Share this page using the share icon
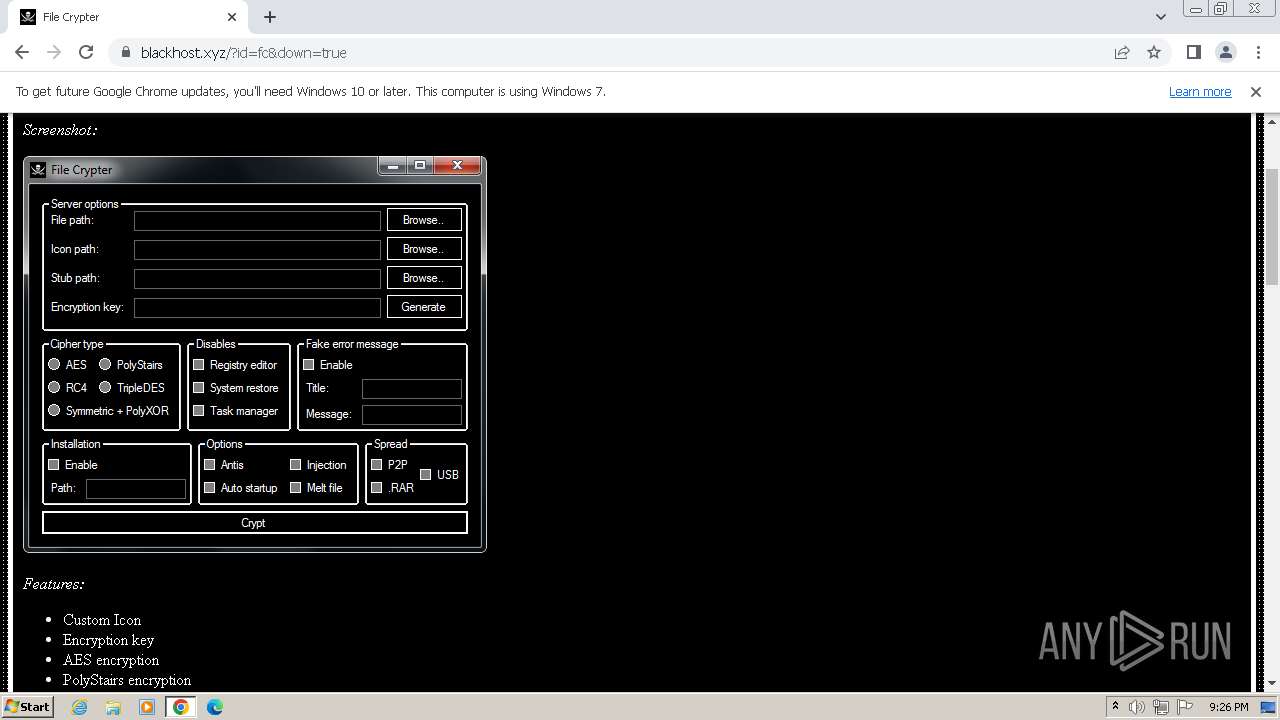This screenshot has height=720, width=1280. coord(1122,52)
